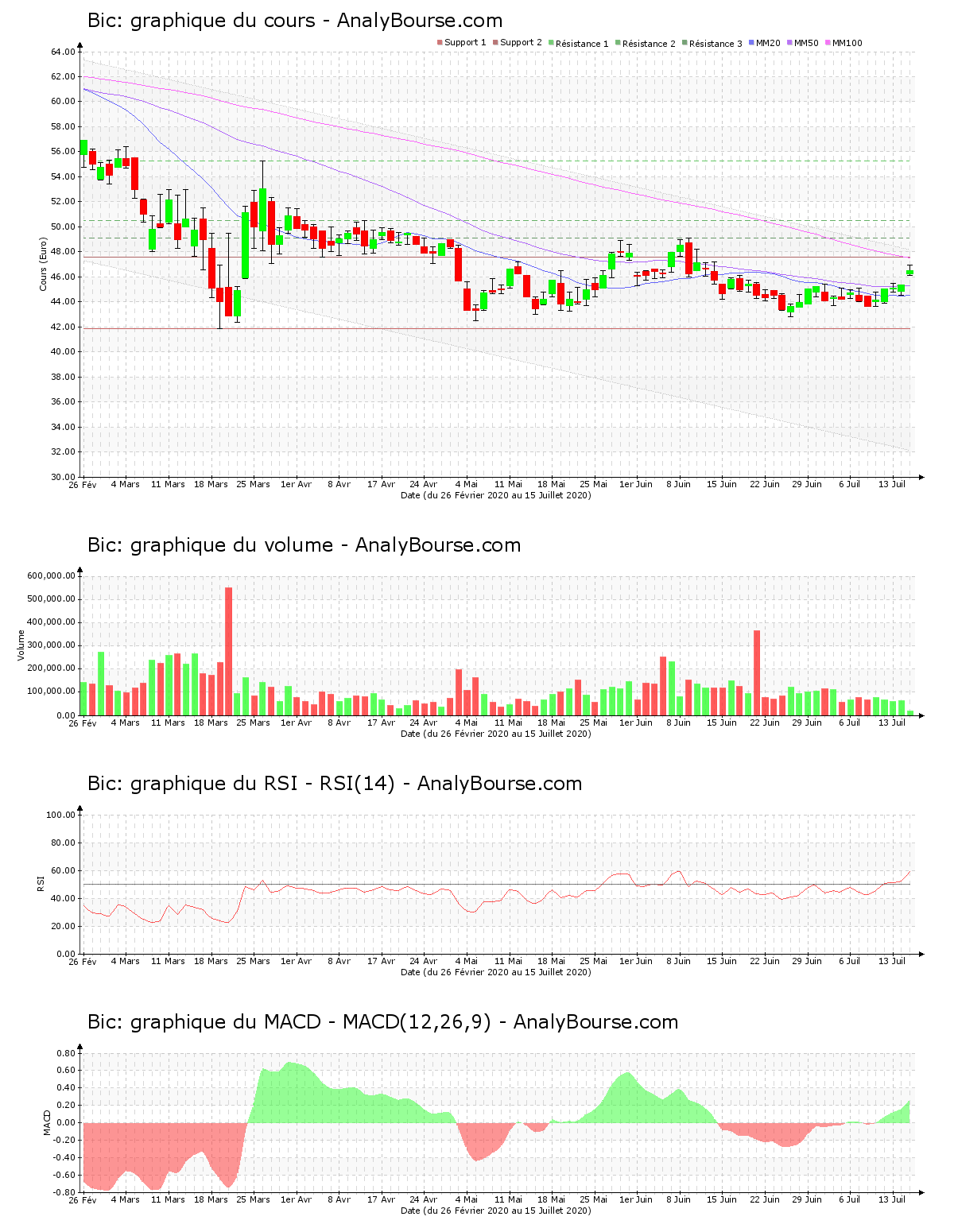
Task: Click the 42.00 price axis value
Action: (63, 327)
